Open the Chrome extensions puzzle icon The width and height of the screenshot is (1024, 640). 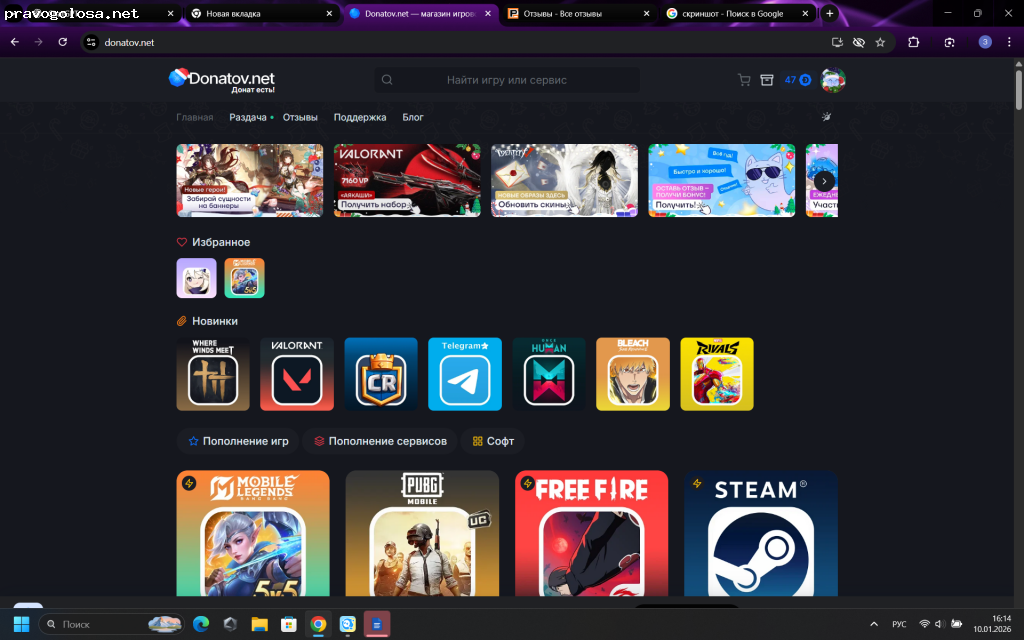913,42
